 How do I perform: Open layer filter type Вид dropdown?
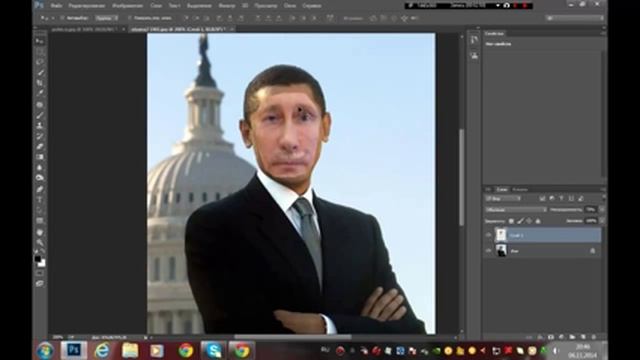(x=502, y=198)
